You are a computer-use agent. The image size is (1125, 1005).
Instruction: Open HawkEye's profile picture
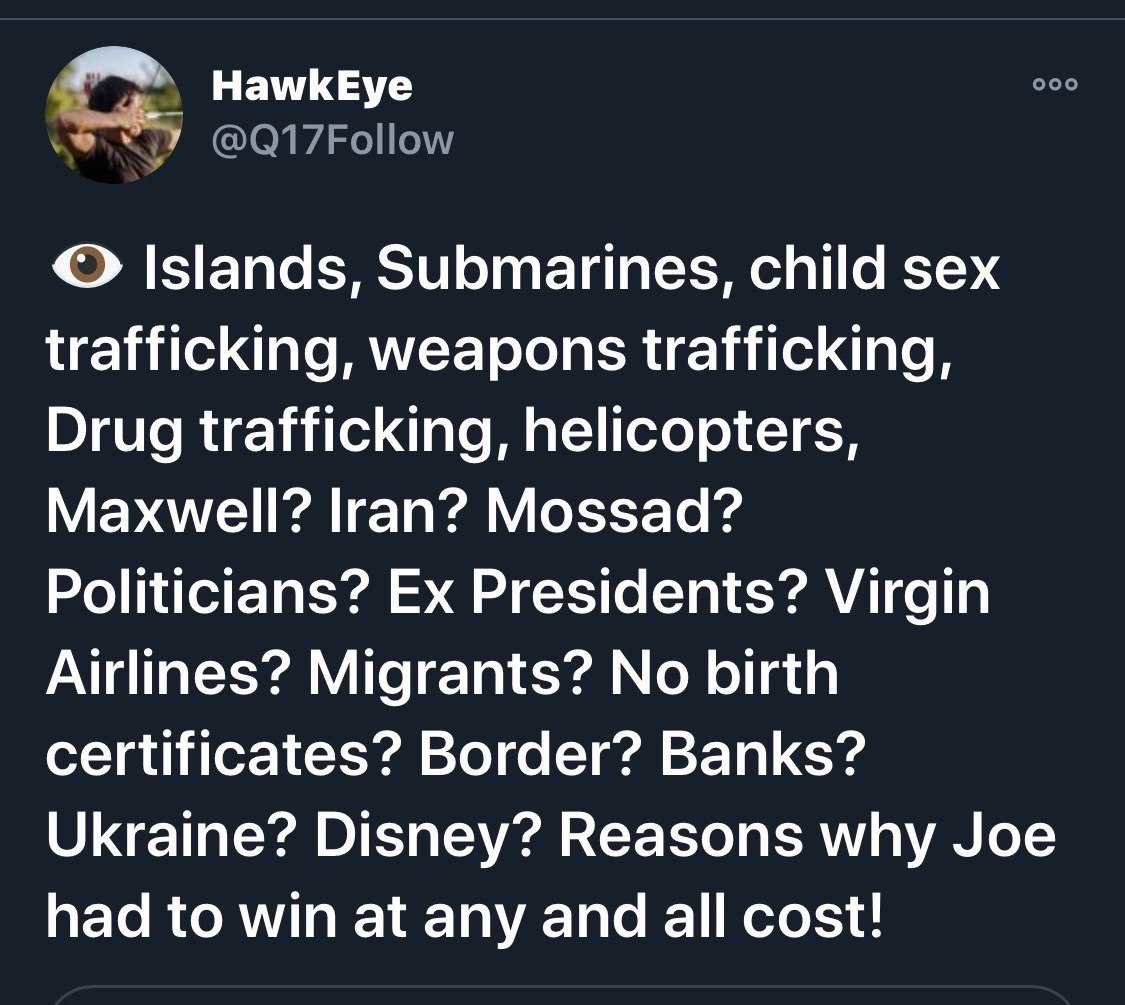[114, 115]
